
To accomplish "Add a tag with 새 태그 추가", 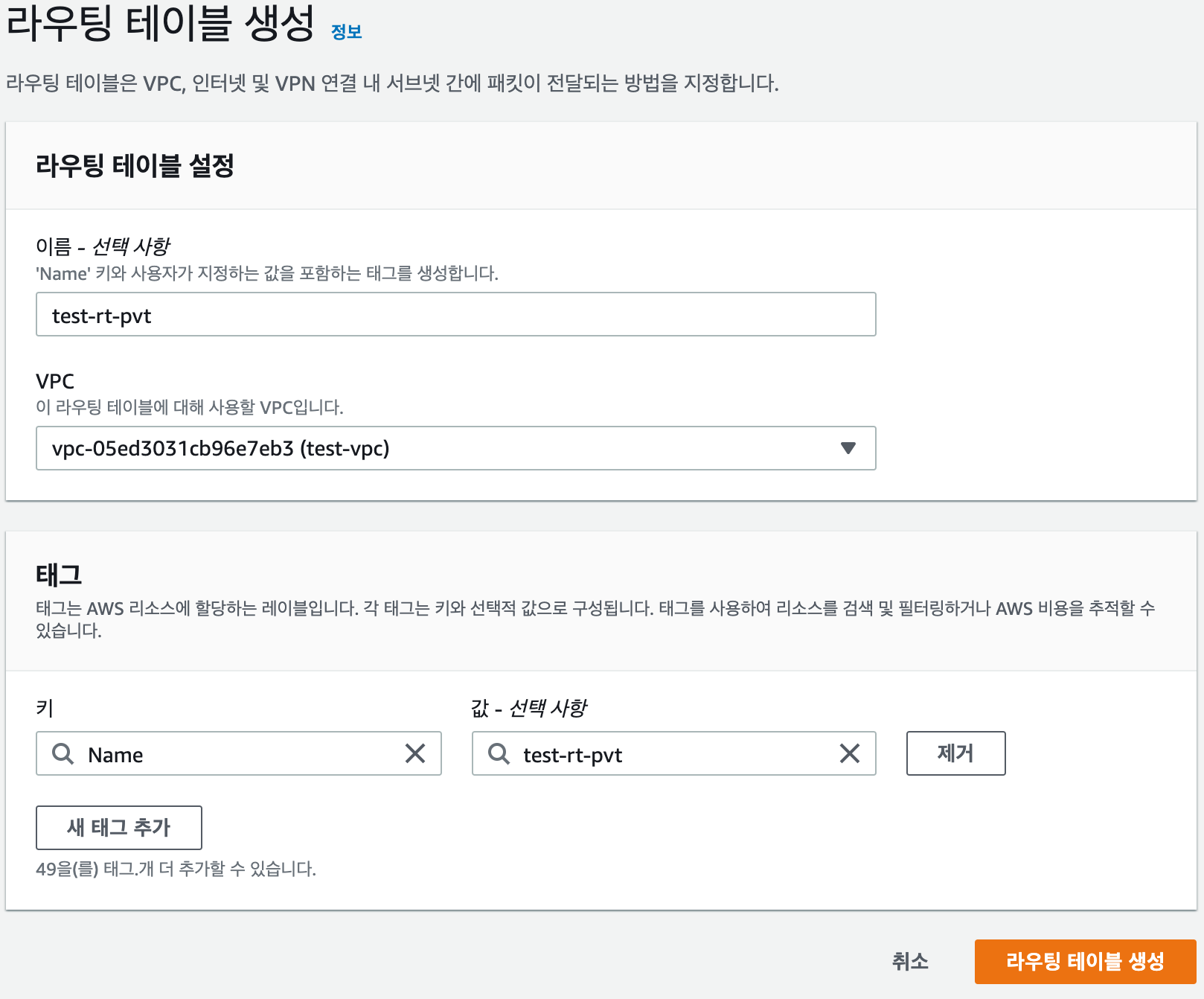I will [119, 828].
